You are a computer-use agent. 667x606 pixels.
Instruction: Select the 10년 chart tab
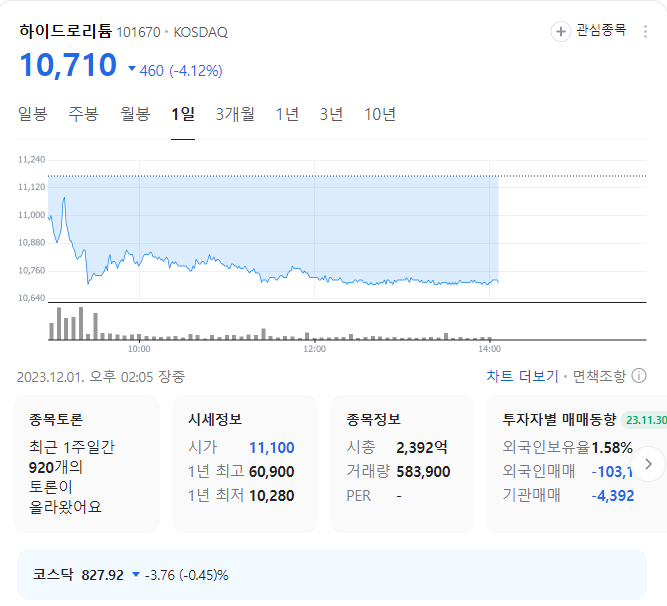(380, 114)
